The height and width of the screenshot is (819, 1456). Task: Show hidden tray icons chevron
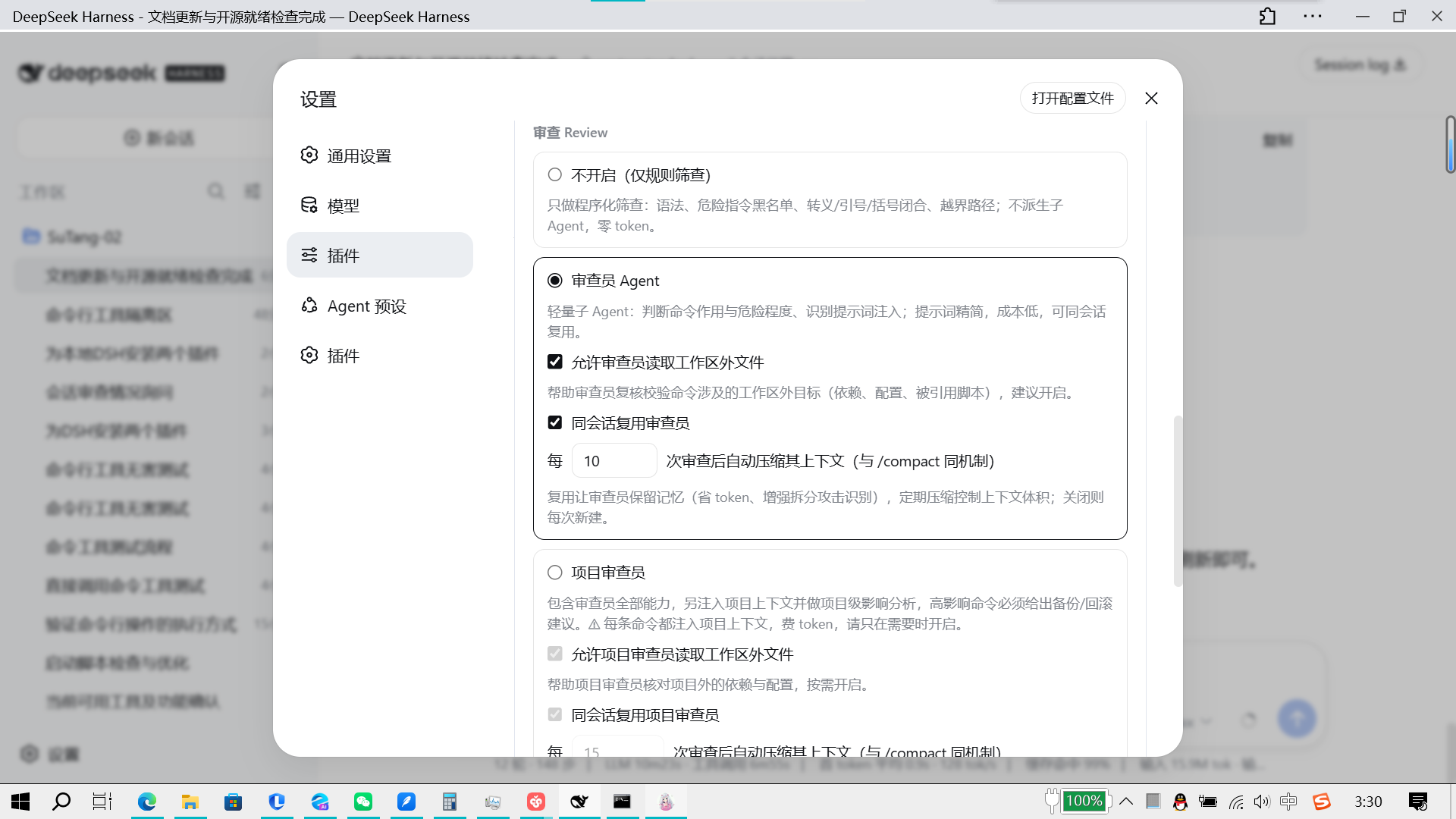(1126, 802)
